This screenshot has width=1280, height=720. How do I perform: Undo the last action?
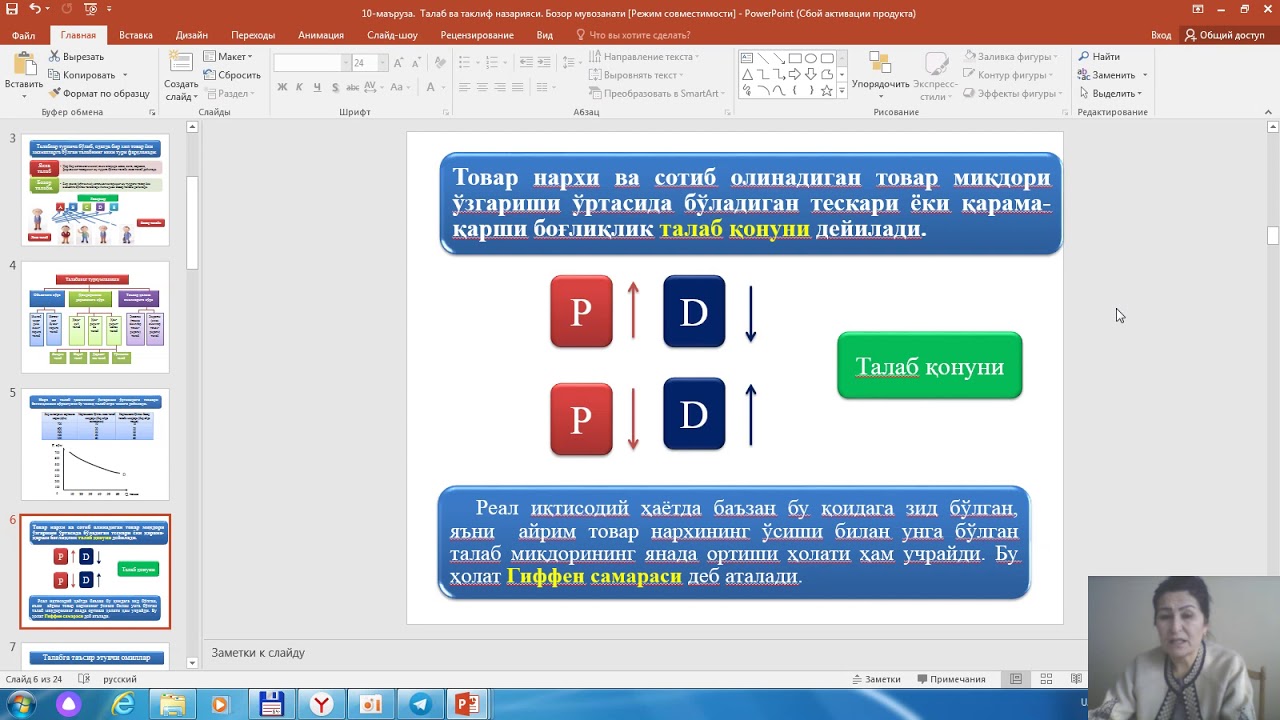pyautogui.click(x=35, y=9)
